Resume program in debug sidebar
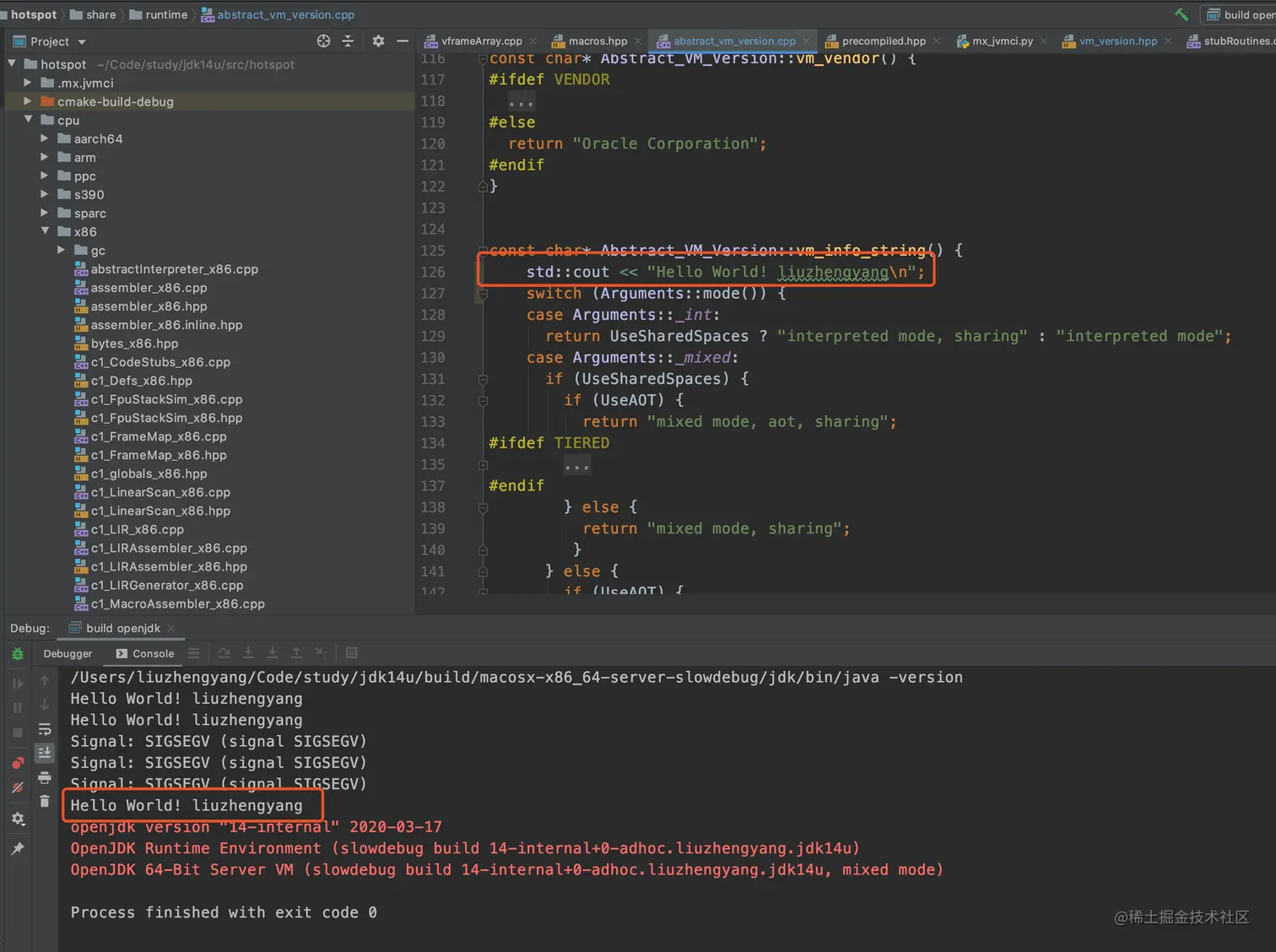Viewport: 1276px width, 952px height. (18, 683)
